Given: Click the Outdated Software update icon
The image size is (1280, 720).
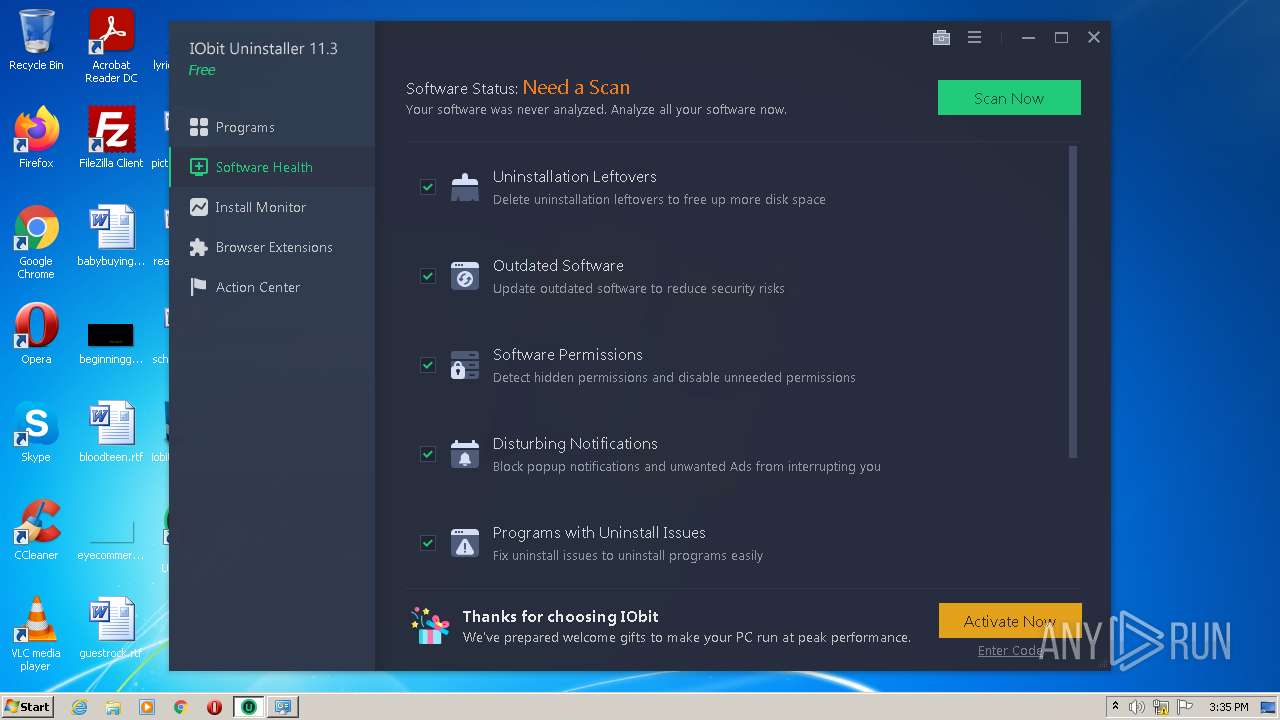Looking at the screenshot, I should [x=464, y=276].
